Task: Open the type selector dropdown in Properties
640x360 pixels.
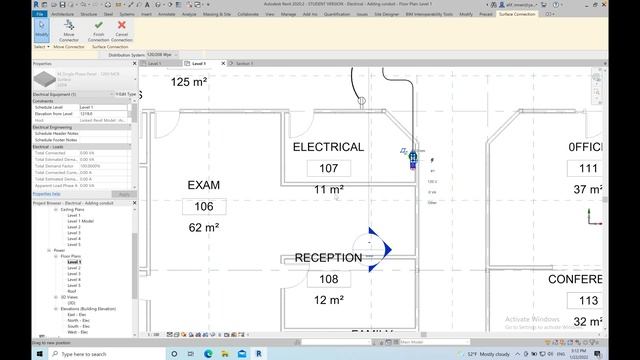Action: pos(135,79)
